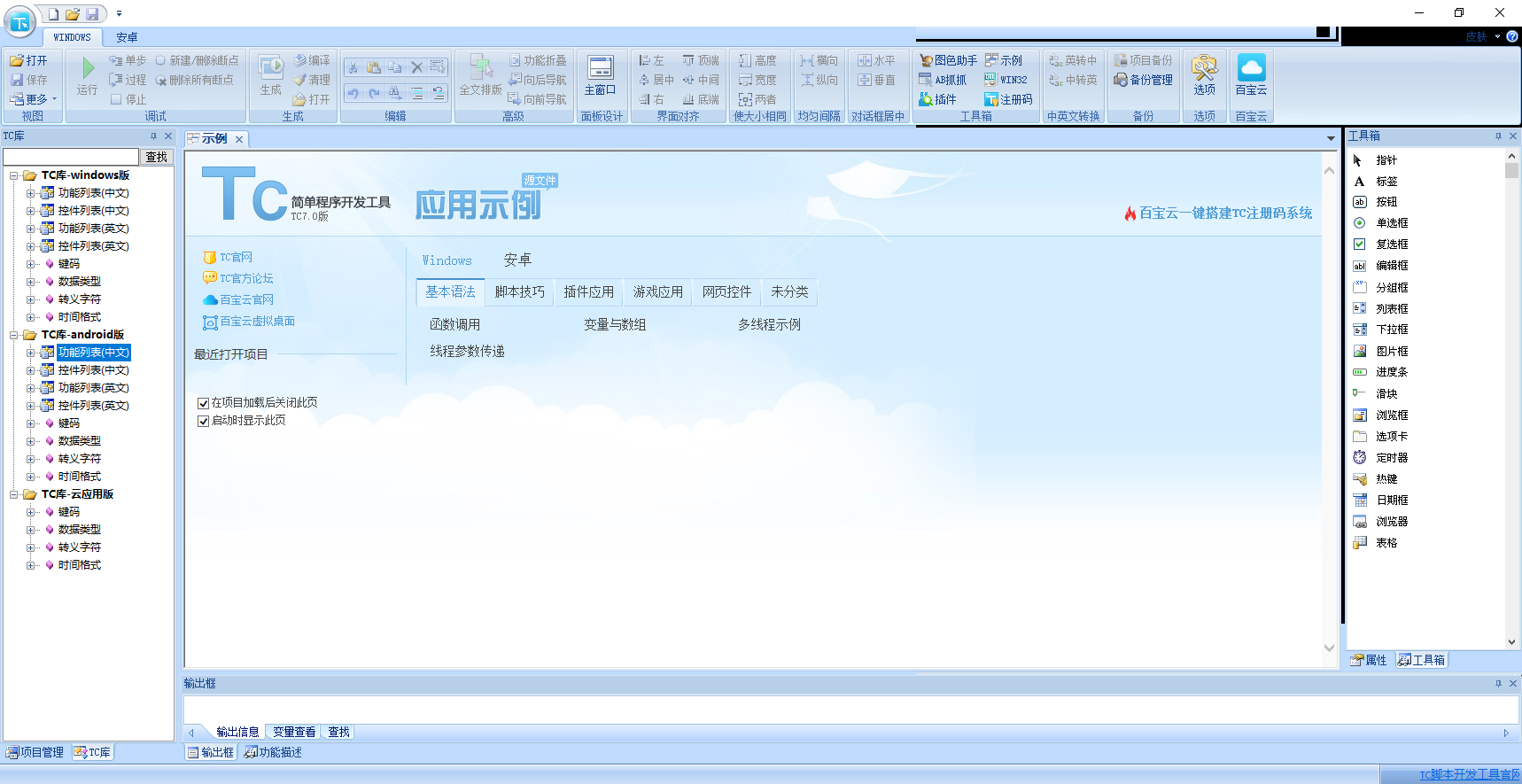This screenshot has height=784, width=1522.
Task: Launch the 图色助手 tool
Action: click(x=948, y=60)
